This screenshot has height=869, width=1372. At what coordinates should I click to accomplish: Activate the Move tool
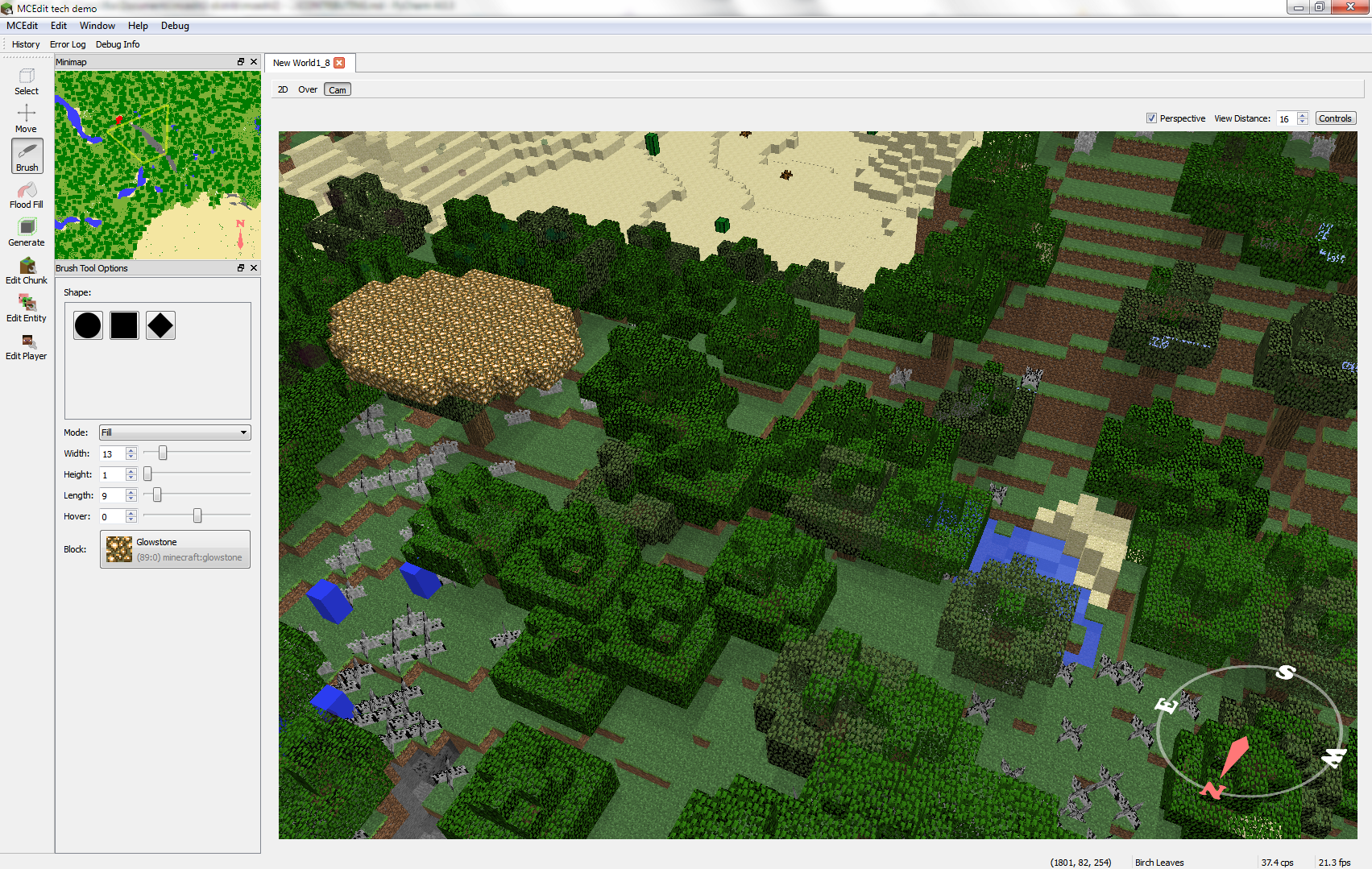(27, 118)
